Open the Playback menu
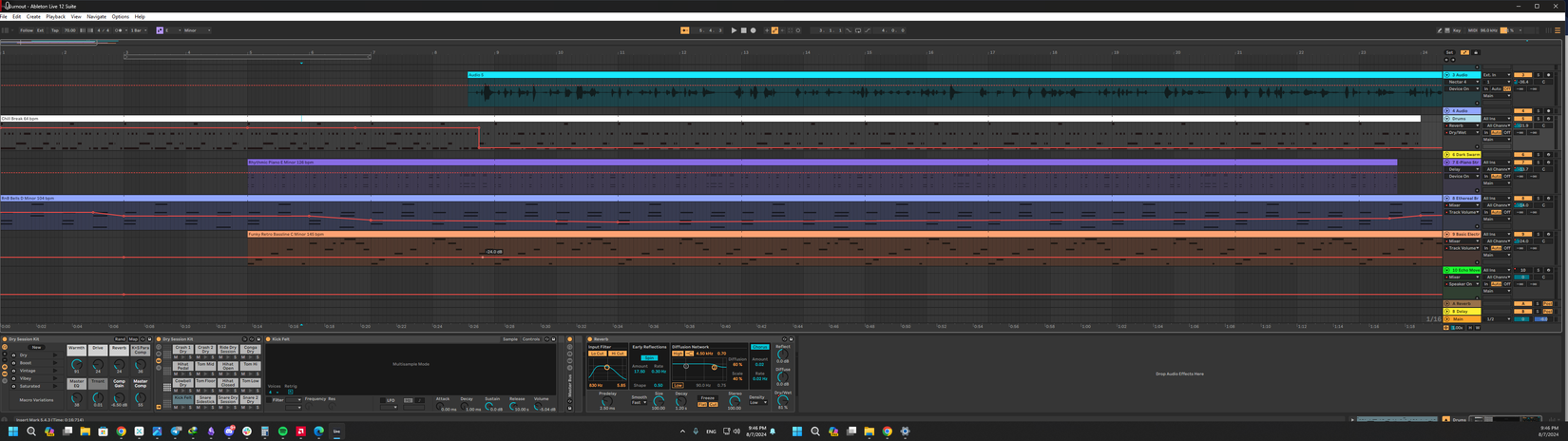 [x=55, y=16]
